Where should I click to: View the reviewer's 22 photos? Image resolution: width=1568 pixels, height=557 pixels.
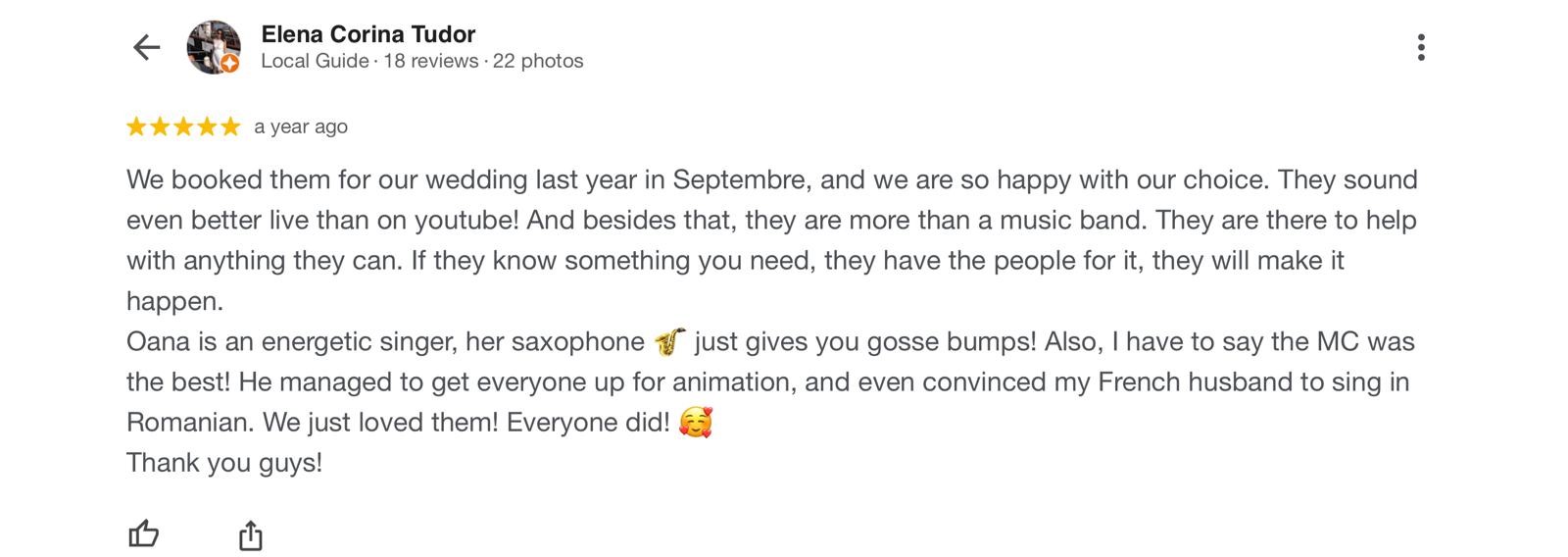[538, 61]
